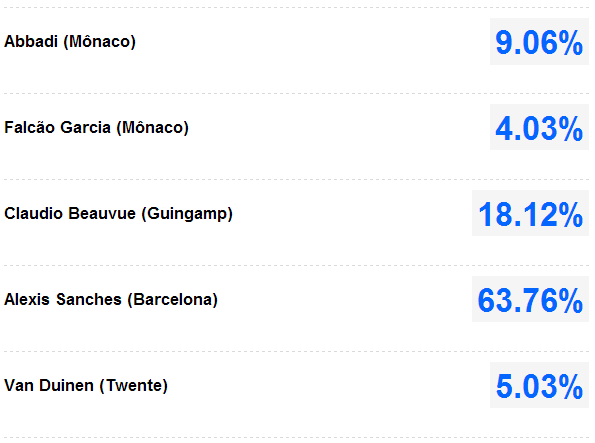Click the 5.03% result box
Image resolution: width=595 pixels, height=443 pixels.
coord(539,385)
